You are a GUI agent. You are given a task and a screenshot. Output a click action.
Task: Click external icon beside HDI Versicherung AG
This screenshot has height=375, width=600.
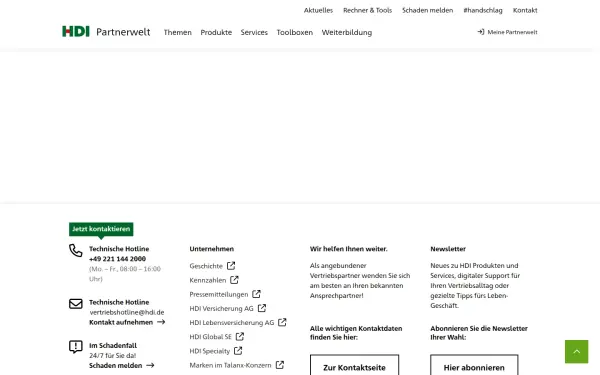pyautogui.click(x=262, y=308)
